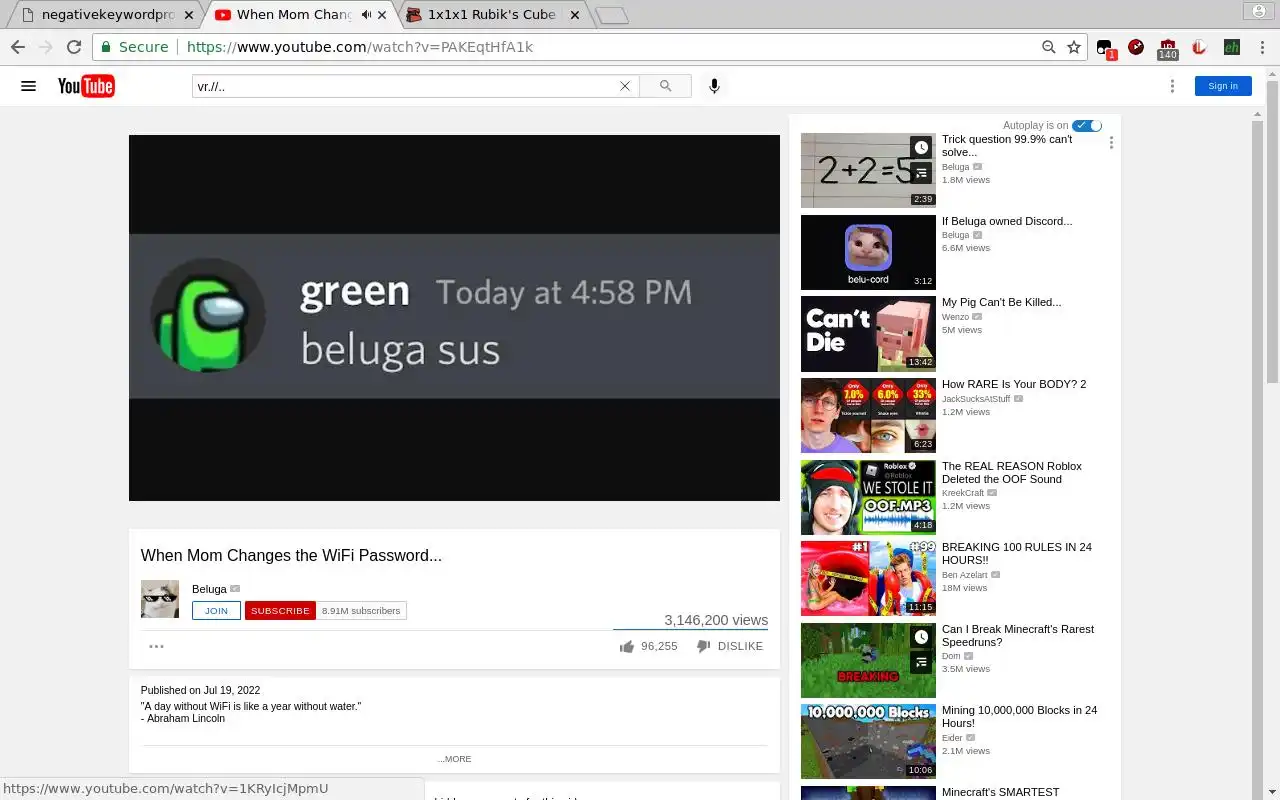Click the video title "When Mom Changes the WiFi Password..."
The height and width of the screenshot is (800, 1280).
tap(291, 555)
